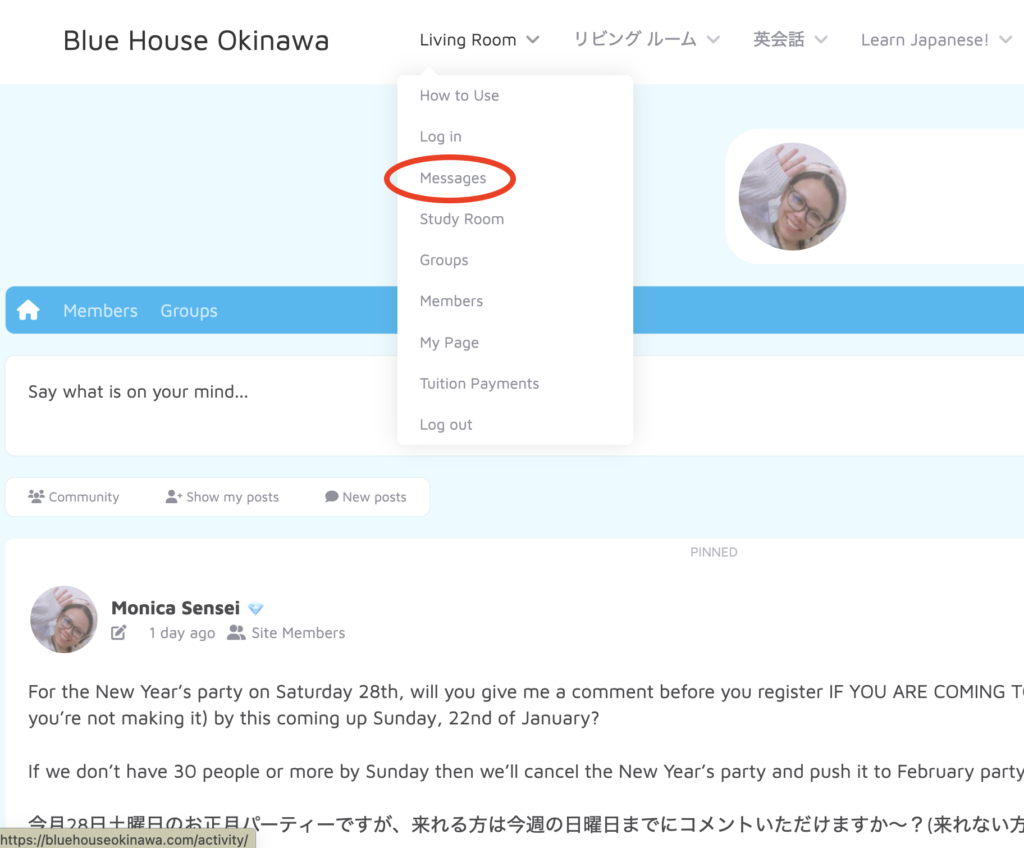This screenshot has height=848, width=1024.
Task: Switch to the Community filter tab
Action: pyautogui.click(x=74, y=497)
